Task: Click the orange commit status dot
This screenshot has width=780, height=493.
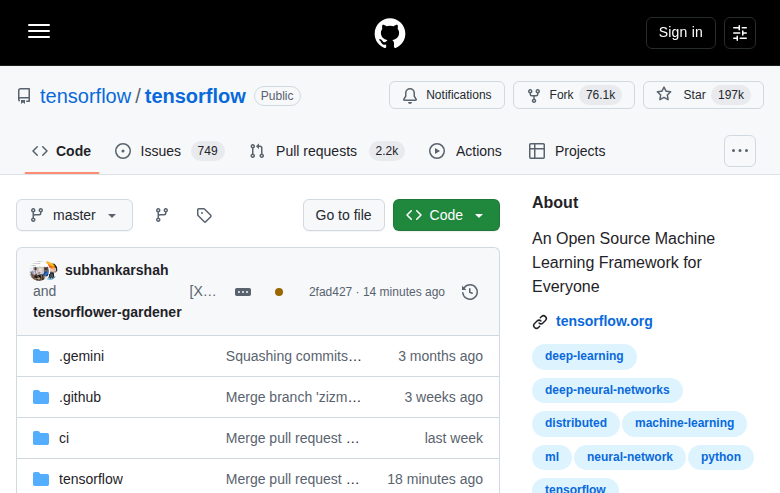Action: tap(279, 292)
